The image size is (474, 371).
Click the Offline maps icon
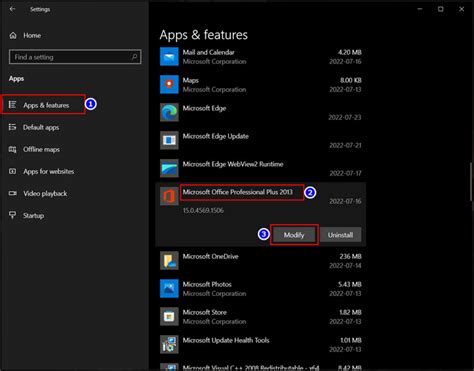click(x=12, y=149)
